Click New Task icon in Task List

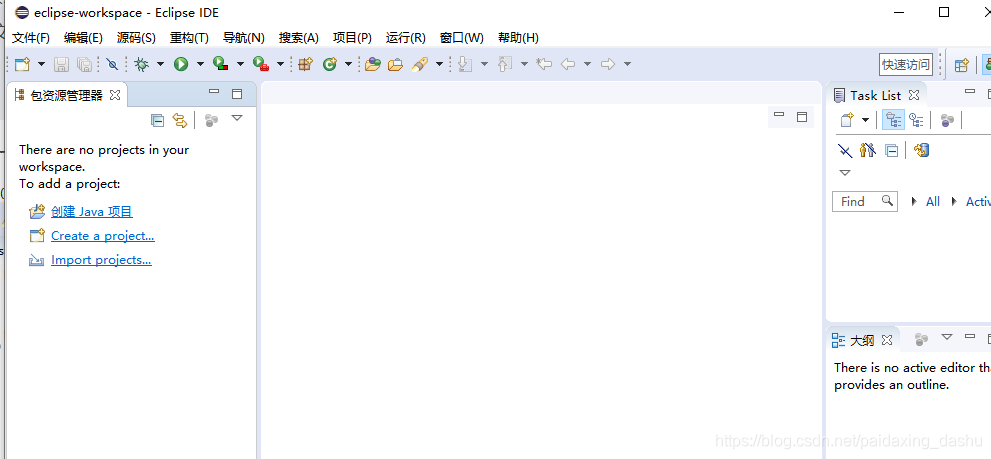click(847, 119)
